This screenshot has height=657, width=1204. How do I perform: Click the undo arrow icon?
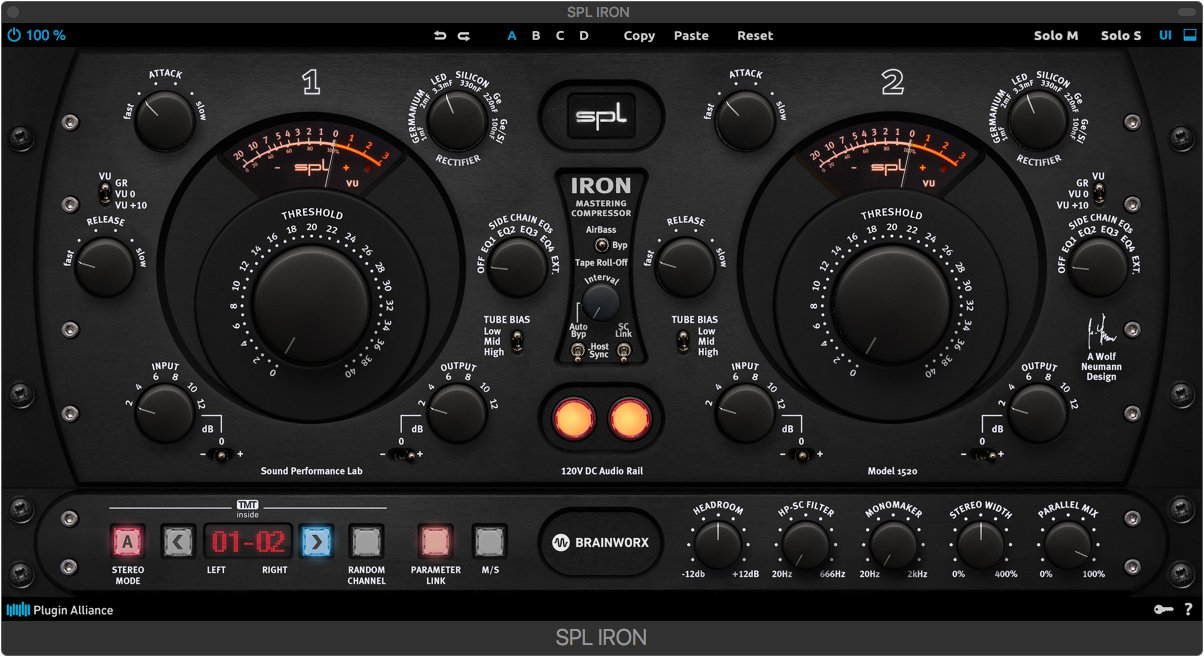440,36
